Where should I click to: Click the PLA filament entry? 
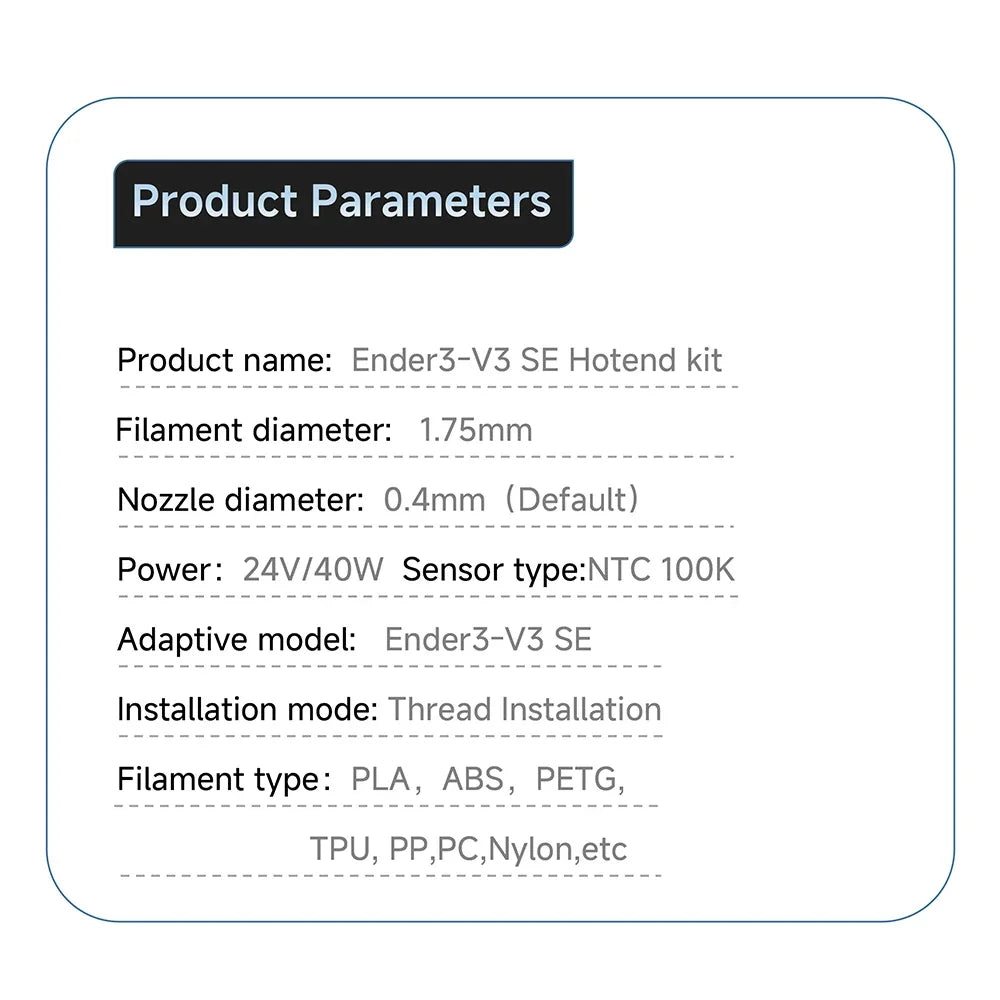click(x=380, y=779)
